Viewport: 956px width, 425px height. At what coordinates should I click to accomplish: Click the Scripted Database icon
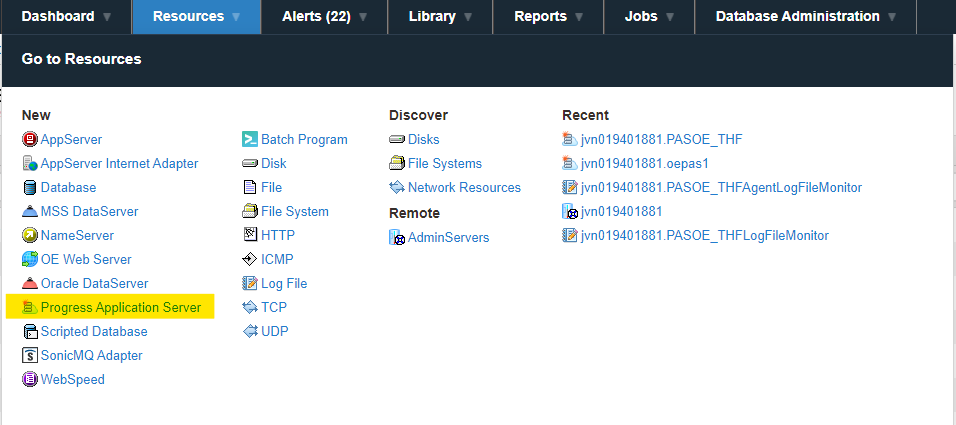coord(30,332)
